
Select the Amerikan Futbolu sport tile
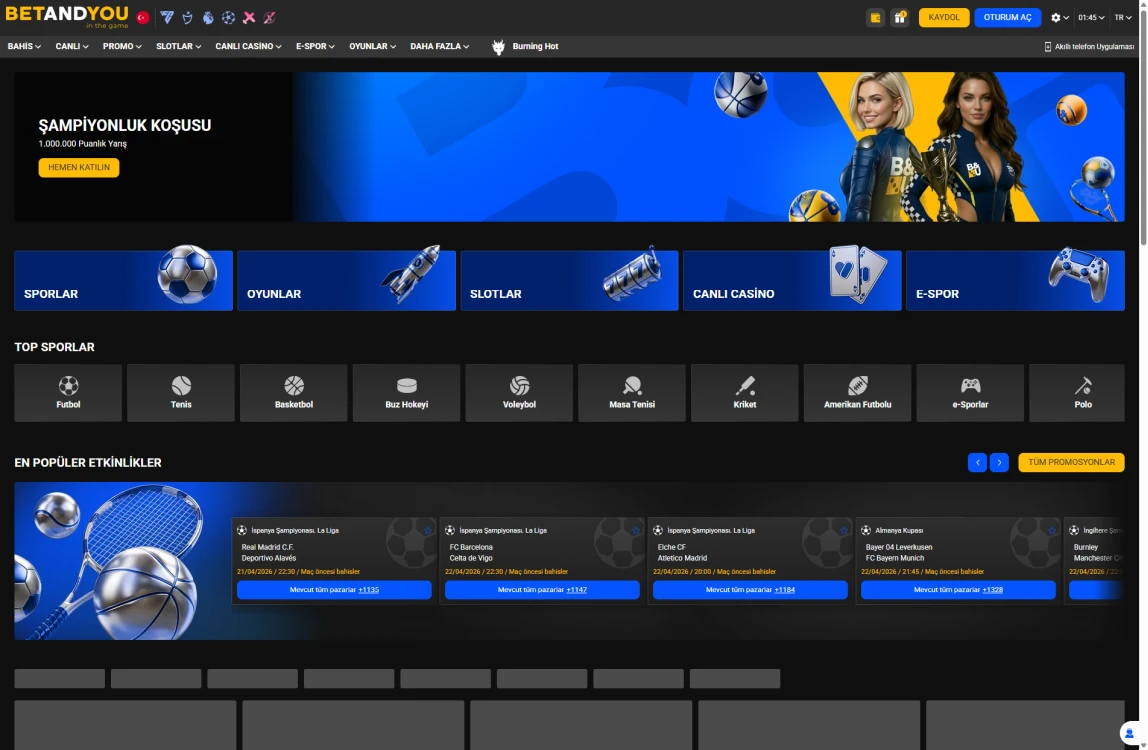tap(857, 393)
